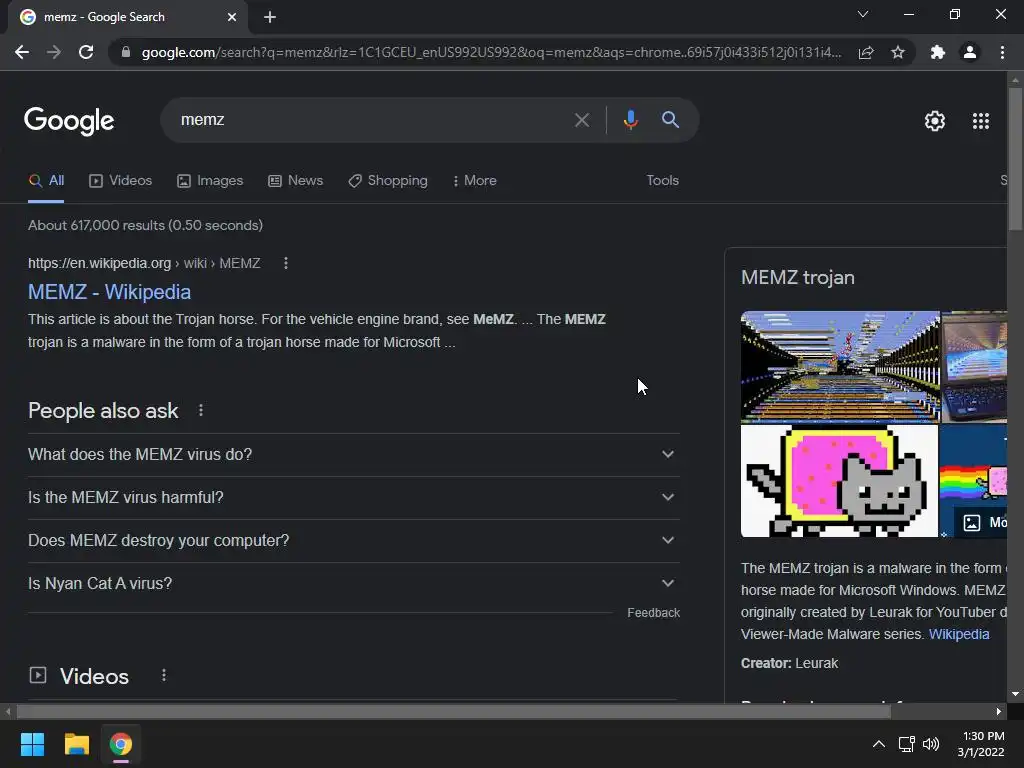Image resolution: width=1024 pixels, height=768 pixels.
Task: Click the scroll down arrow
Action: pos(1015,694)
